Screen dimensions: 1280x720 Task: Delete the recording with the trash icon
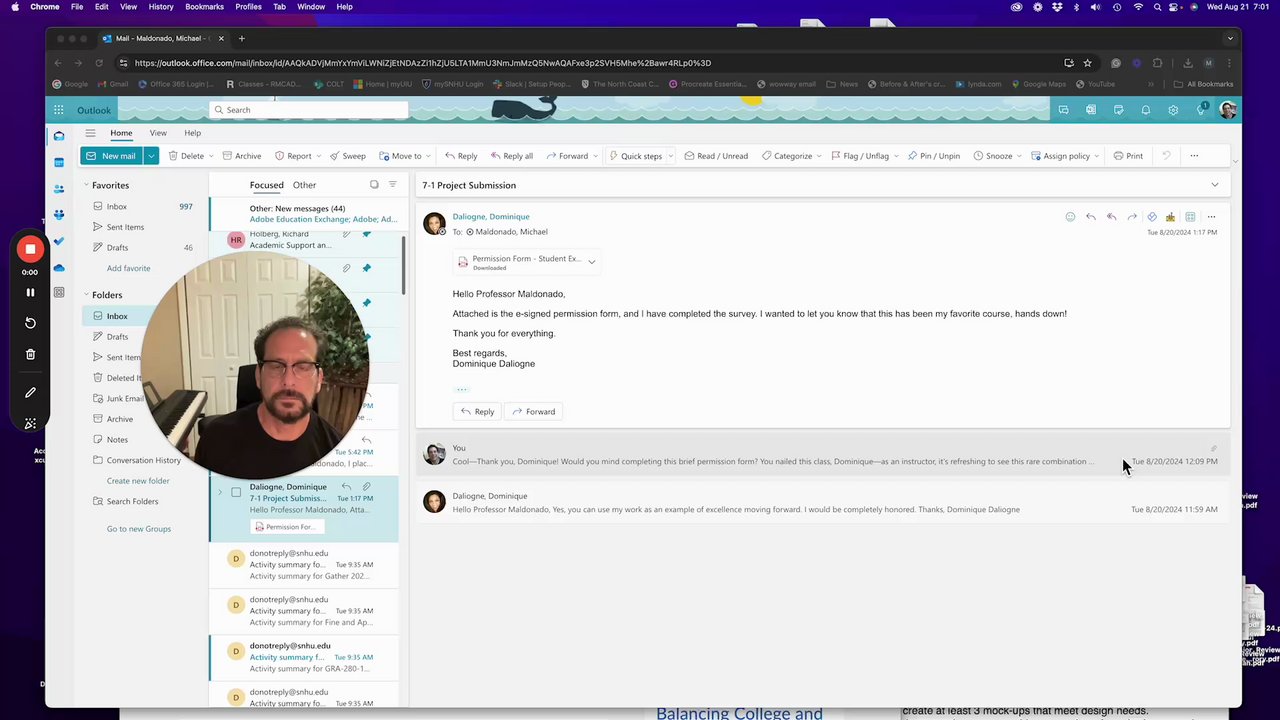[30, 354]
